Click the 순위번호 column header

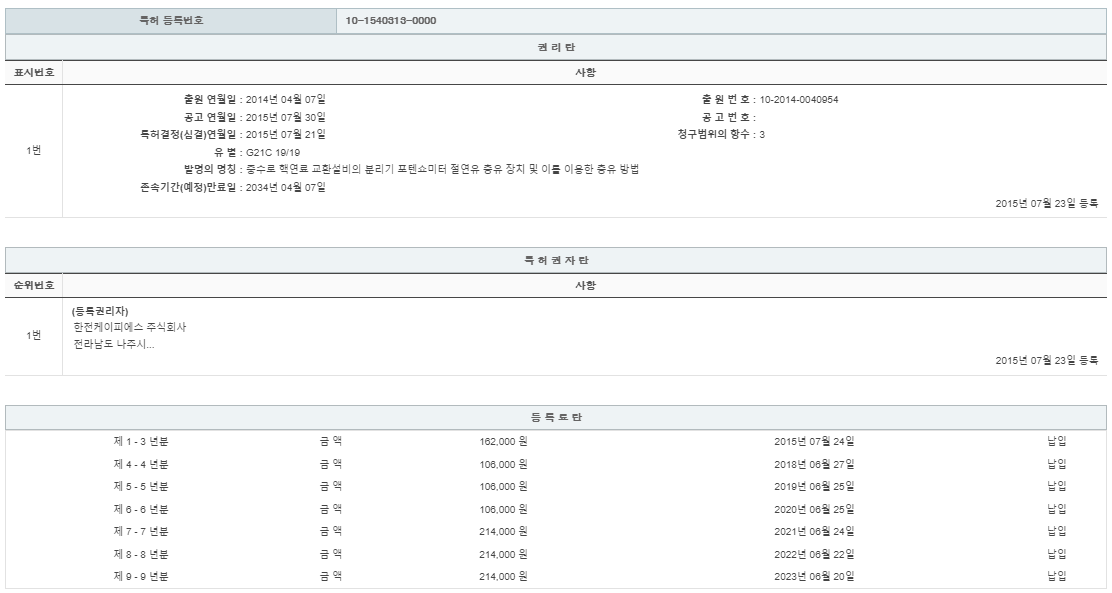click(34, 285)
